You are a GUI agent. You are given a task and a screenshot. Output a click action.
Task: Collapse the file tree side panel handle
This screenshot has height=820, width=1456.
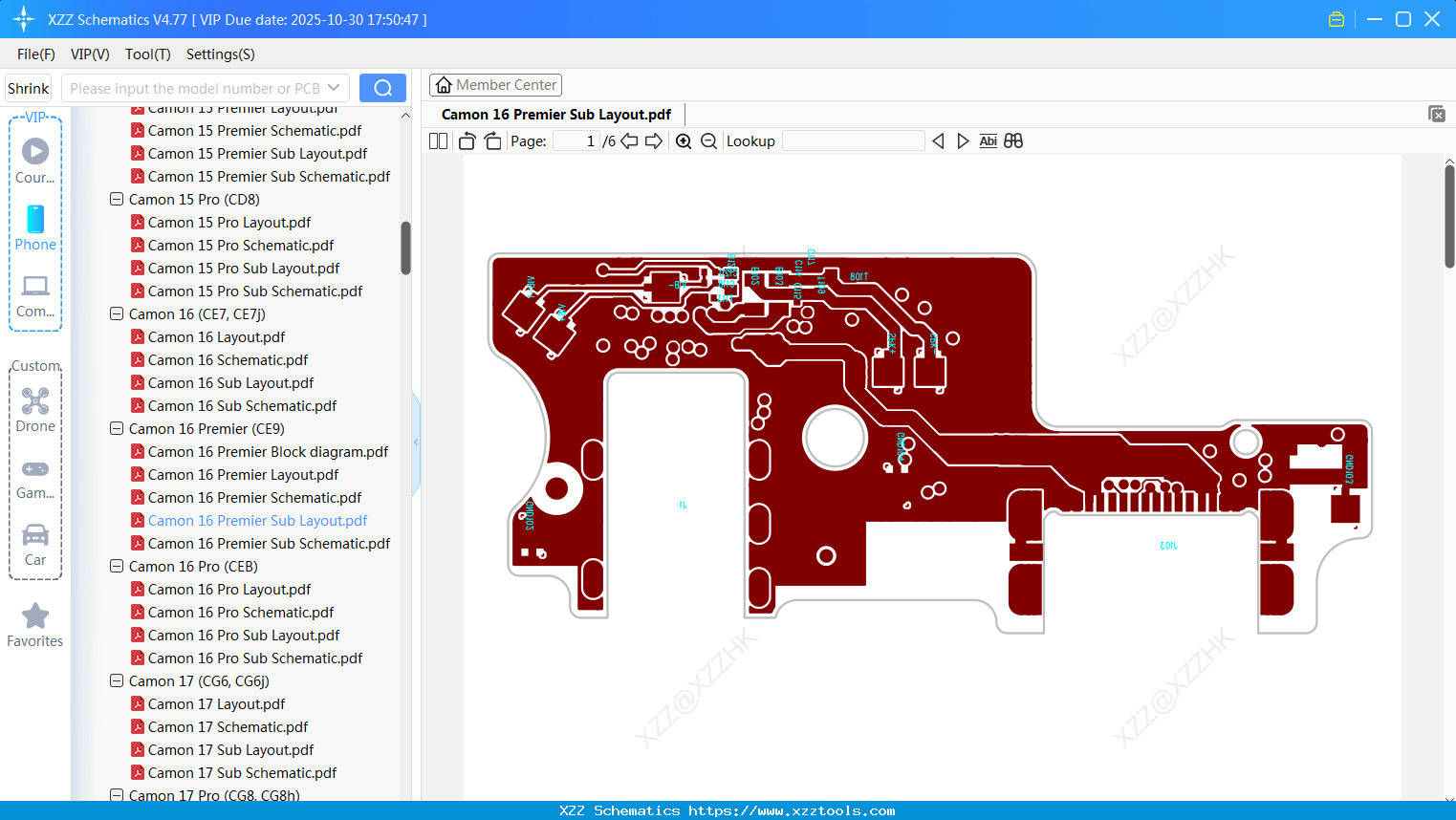(416, 442)
